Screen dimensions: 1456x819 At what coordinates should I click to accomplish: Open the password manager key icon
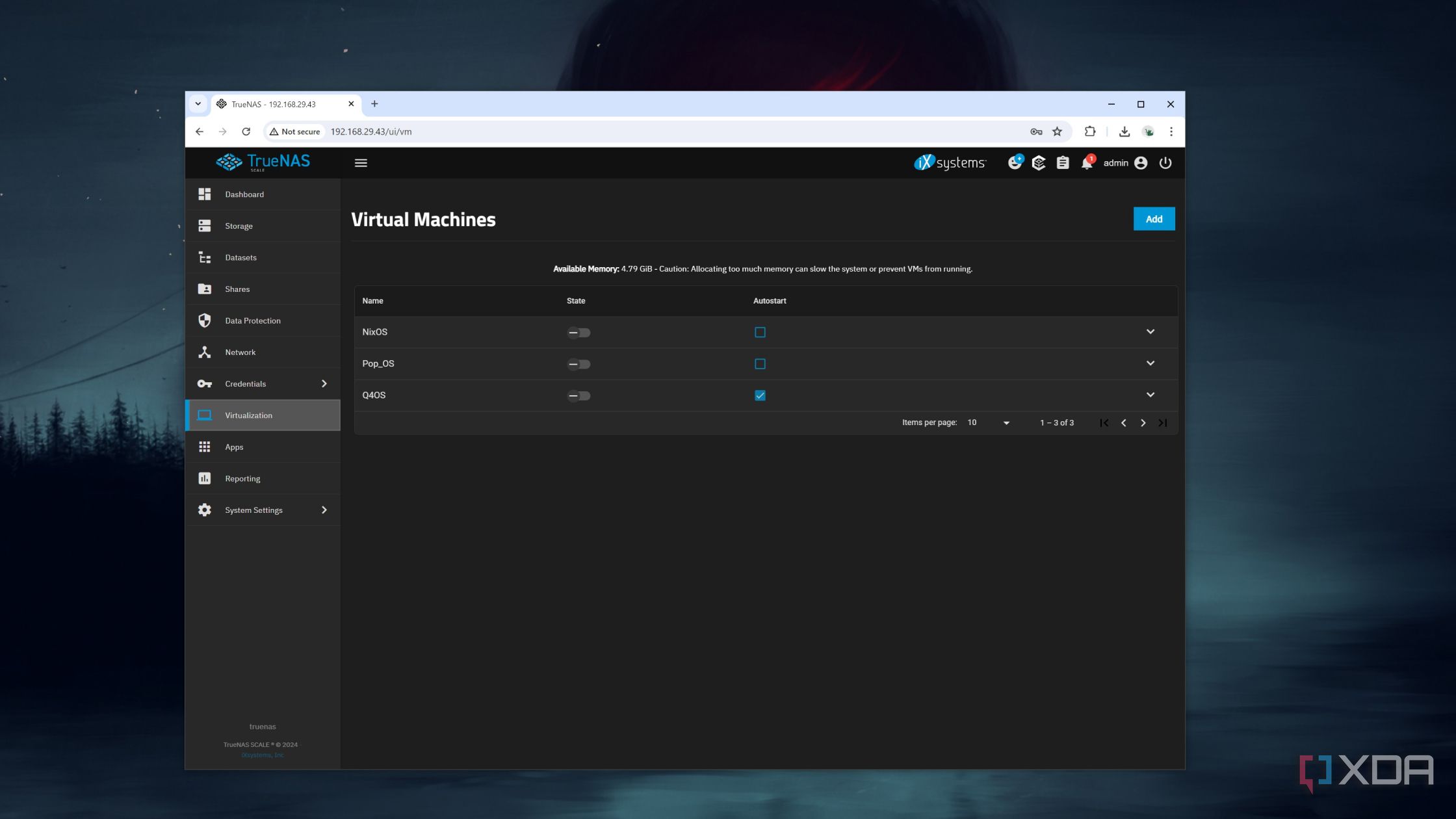[1036, 132]
